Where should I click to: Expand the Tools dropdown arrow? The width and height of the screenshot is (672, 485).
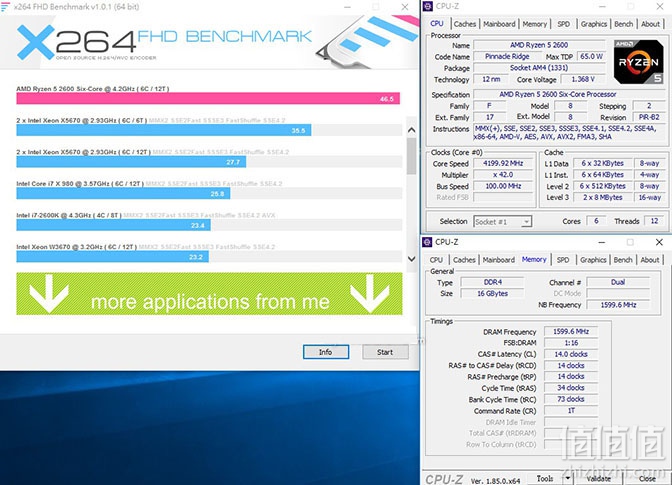(x=567, y=478)
